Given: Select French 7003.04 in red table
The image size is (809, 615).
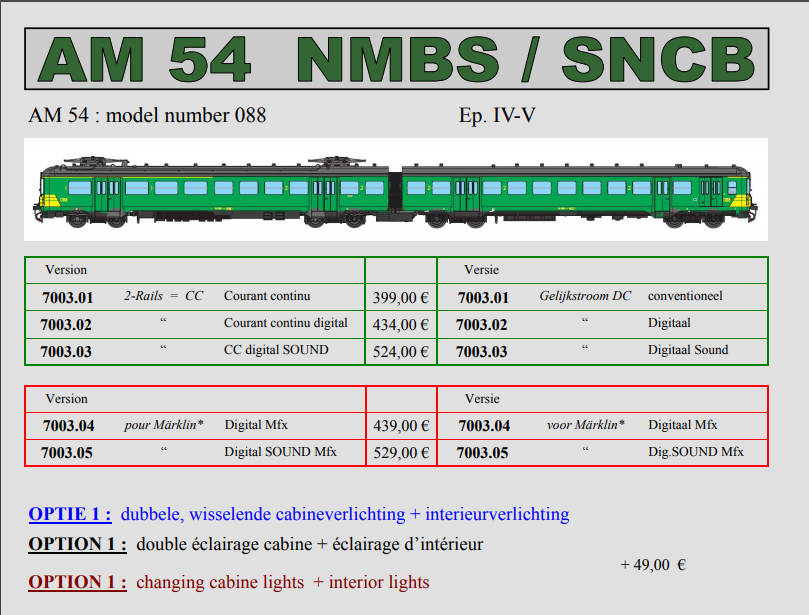Looking at the screenshot, I should click(x=69, y=426).
